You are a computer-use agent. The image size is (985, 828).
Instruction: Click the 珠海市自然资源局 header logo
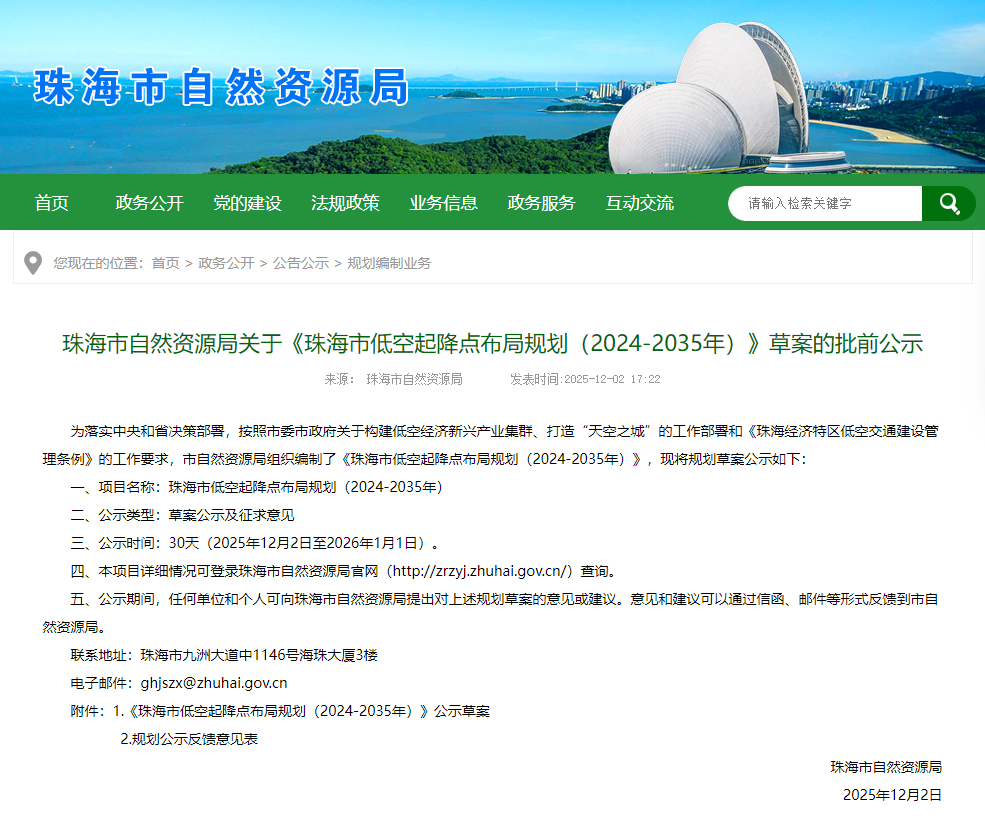(x=221, y=88)
